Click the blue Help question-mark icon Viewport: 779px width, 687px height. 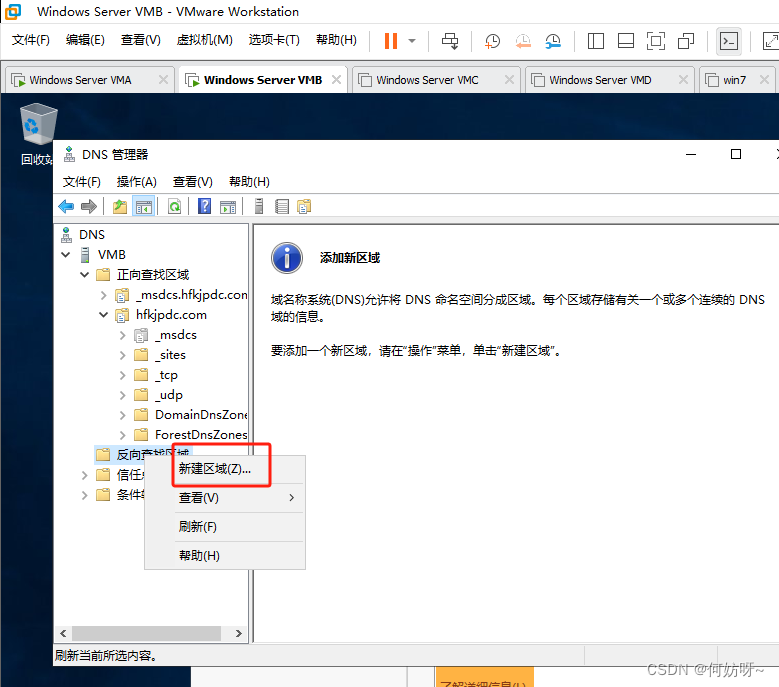click(204, 206)
